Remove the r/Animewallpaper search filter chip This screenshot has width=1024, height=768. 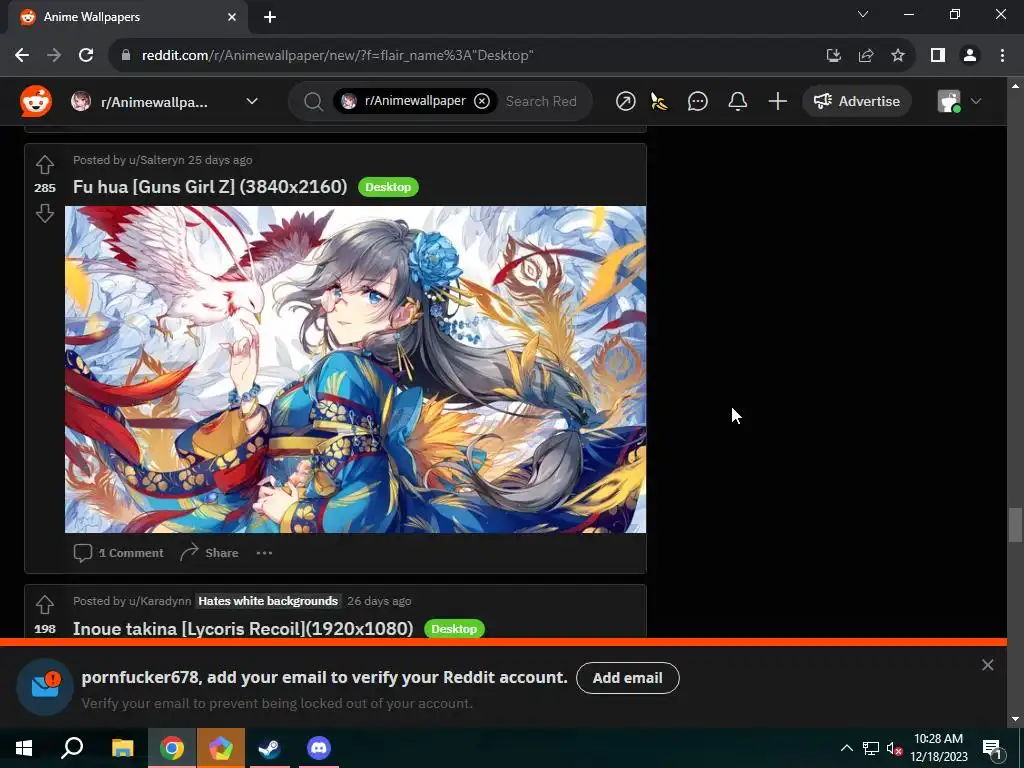coord(482,101)
